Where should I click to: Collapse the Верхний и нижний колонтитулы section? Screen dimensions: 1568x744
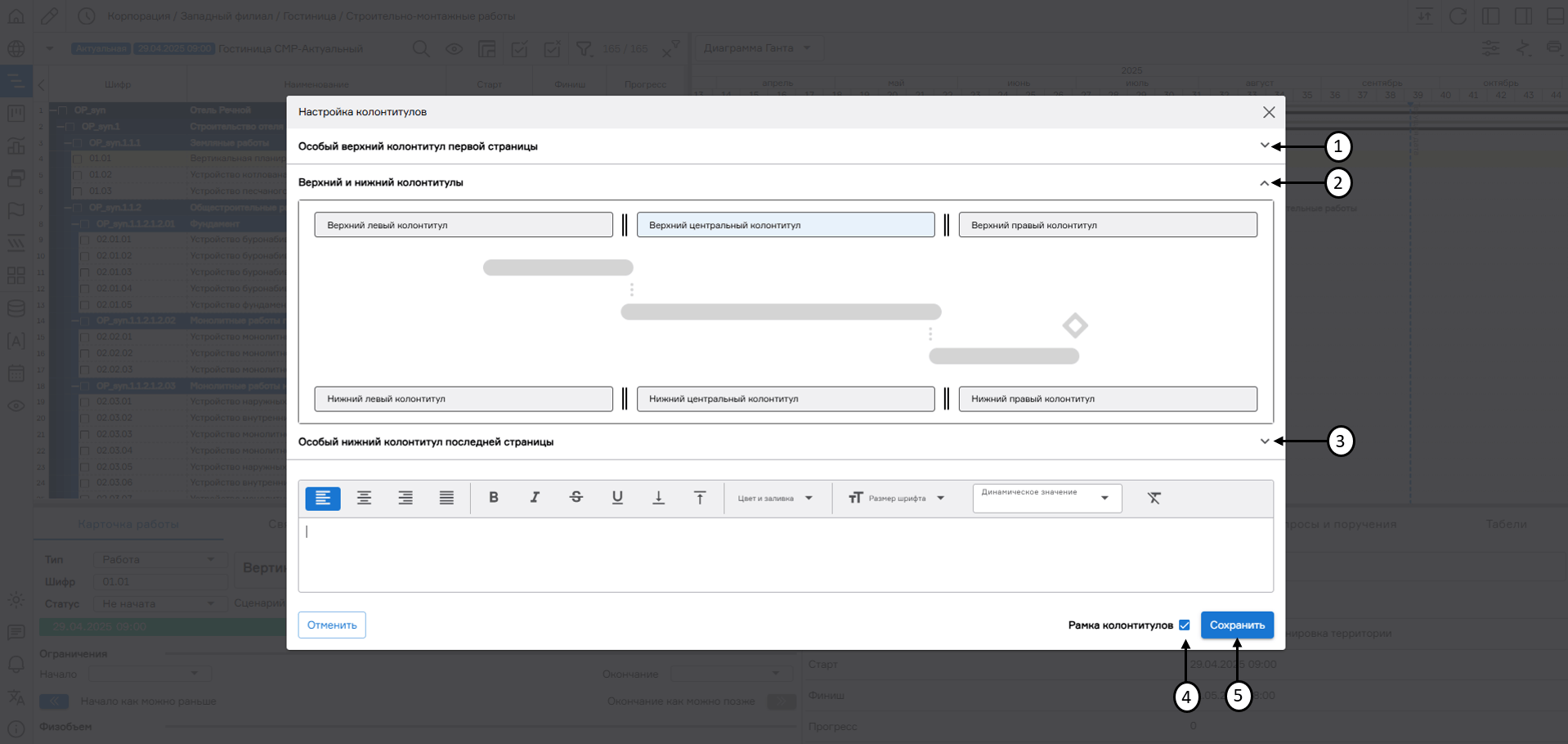point(1266,182)
